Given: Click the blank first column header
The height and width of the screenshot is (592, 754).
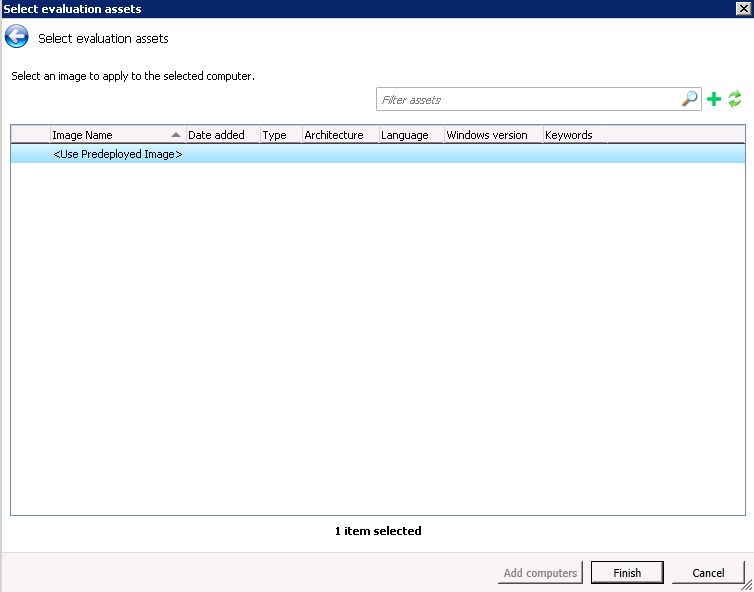Looking at the screenshot, I should [30, 135].
